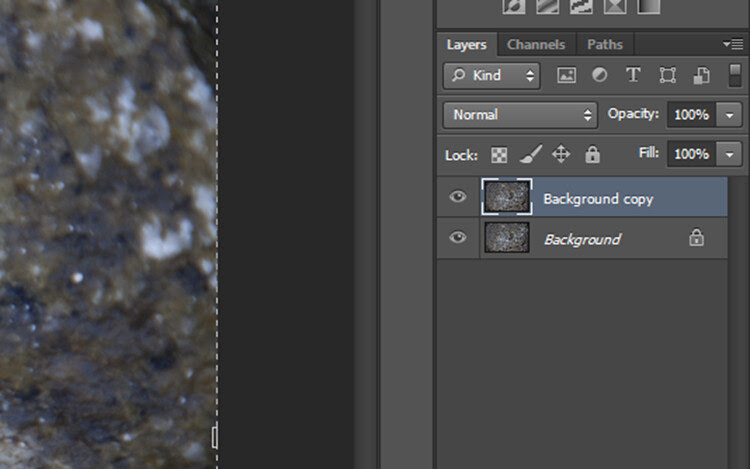Switch to the Layers tab
The width and height of the screenshot is (750, 469).
pyautogui.click(x=467, y=44)
